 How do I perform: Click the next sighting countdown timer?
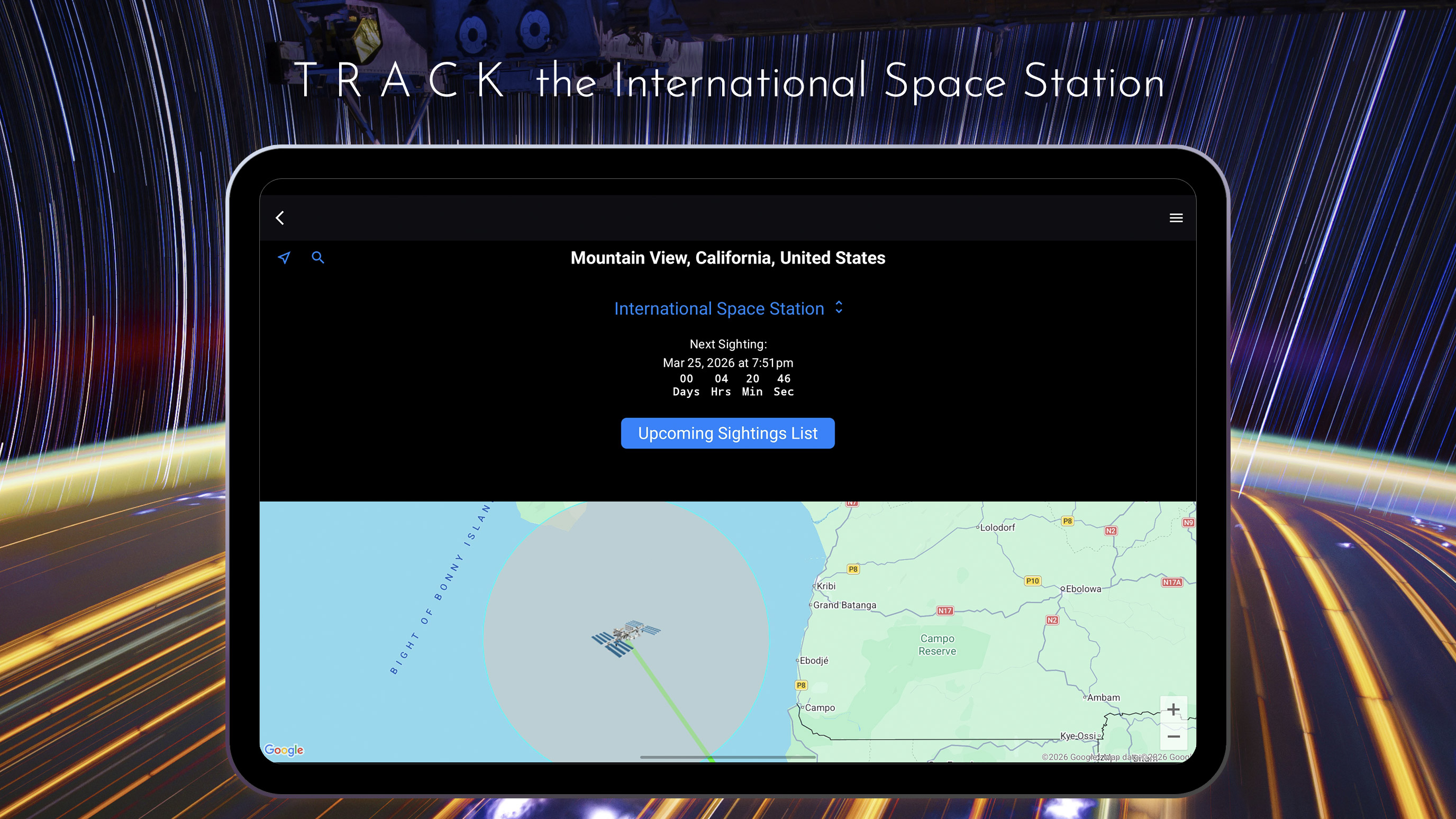point(733,385)
